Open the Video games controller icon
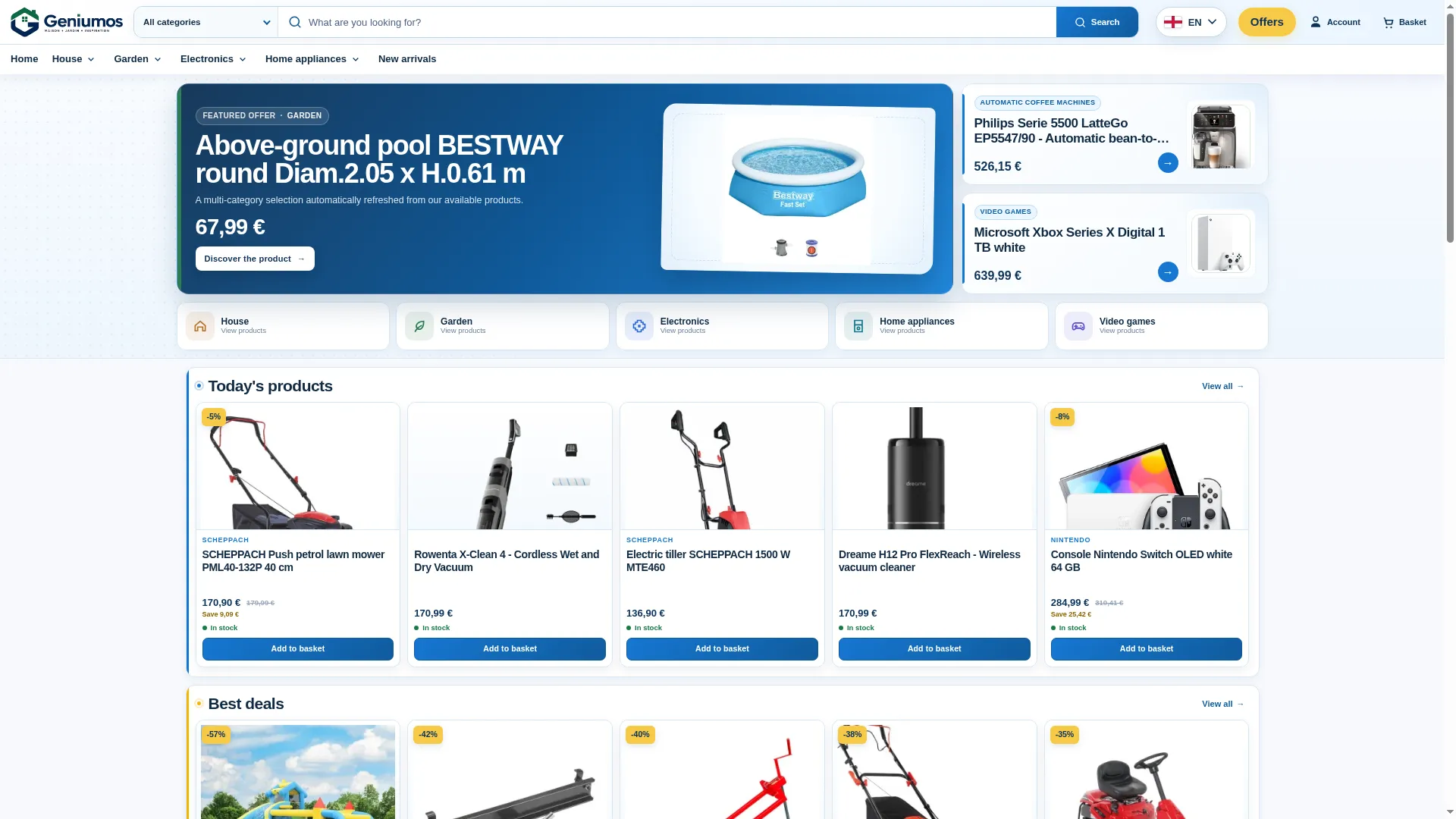1456x819 pixels. 1078,326
